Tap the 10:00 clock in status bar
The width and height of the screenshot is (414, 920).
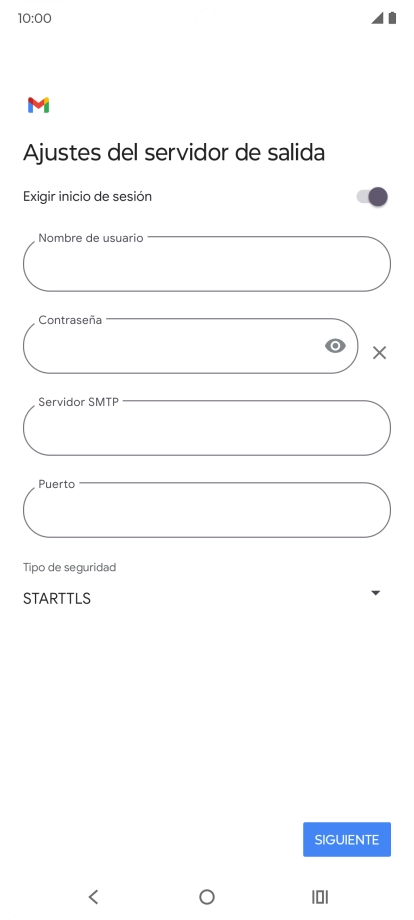(35, 18)
